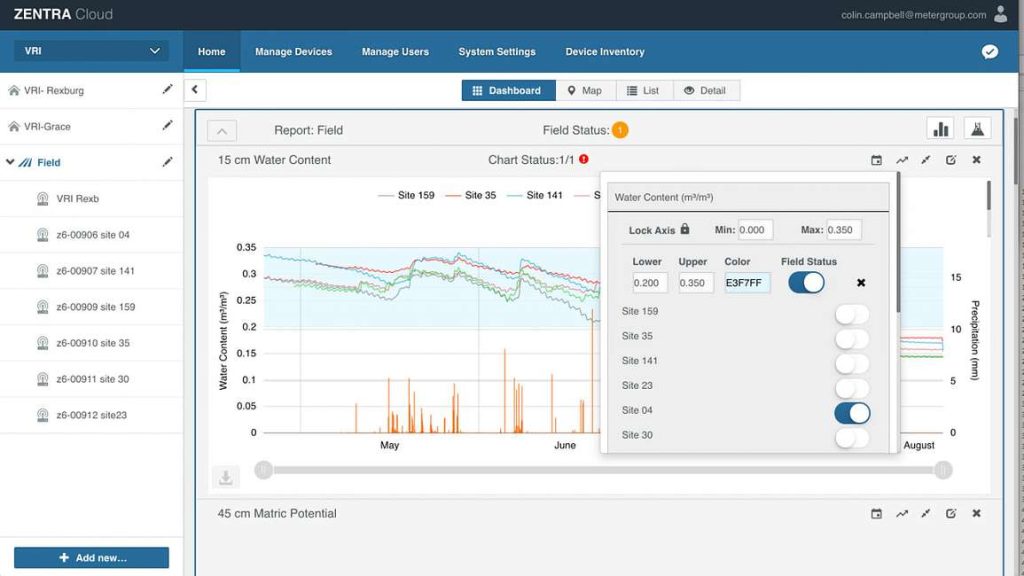The height and width of the screenshot is (576, 1024).
Task: Click the Lock Axis padlock icon
Action: point(684,229)
